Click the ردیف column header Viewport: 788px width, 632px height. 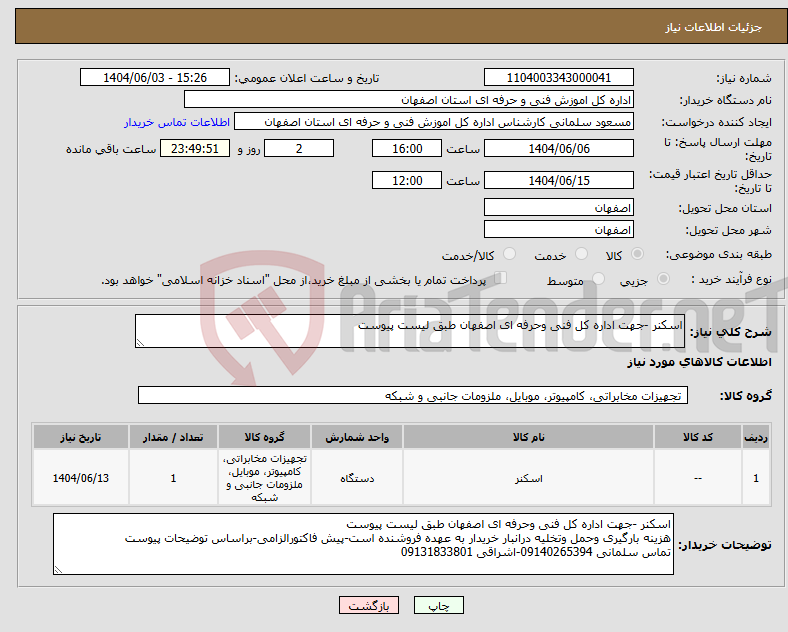point(756,437)
